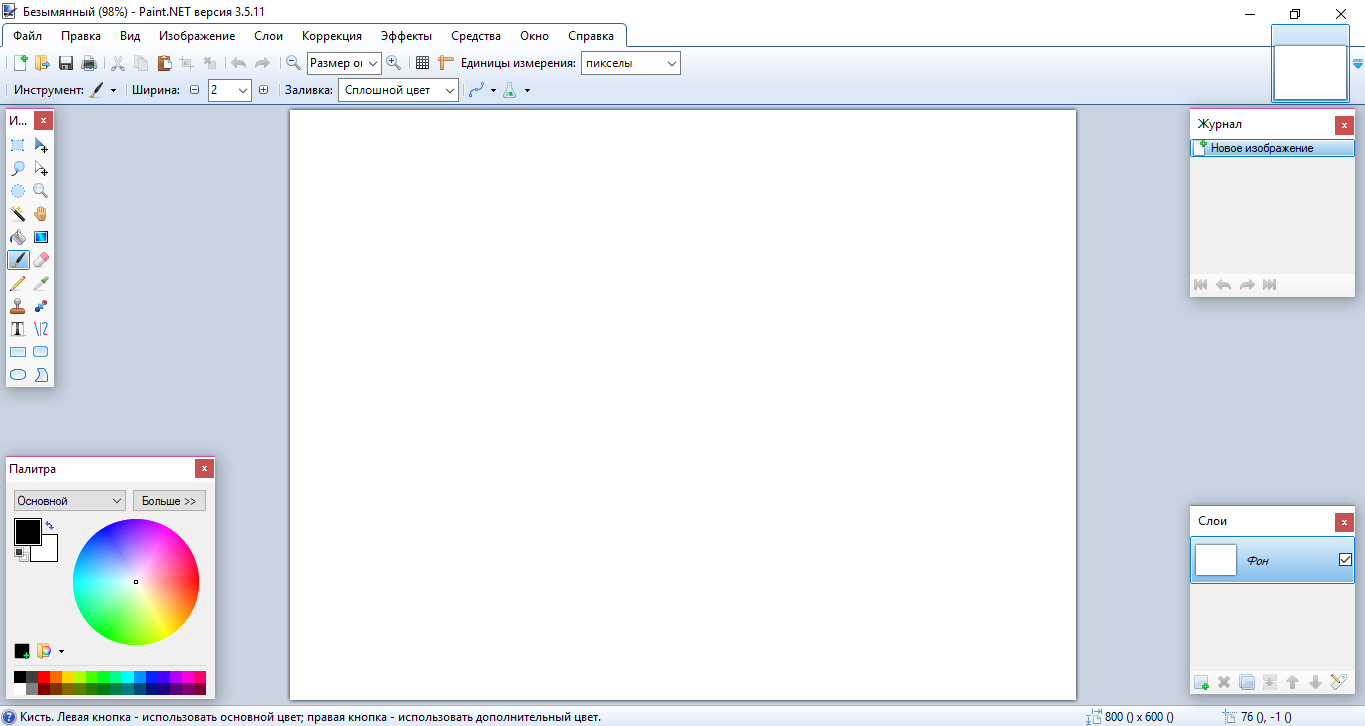Open the Файл menu
The image size is (1365, 726).
pos(27,36)
